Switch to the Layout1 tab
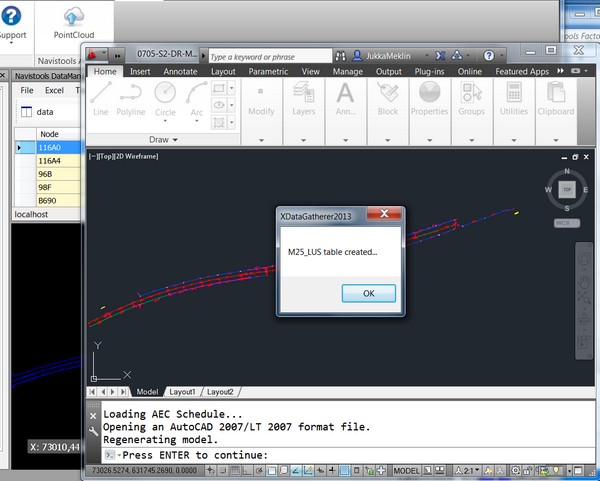 tap(181, 392)
